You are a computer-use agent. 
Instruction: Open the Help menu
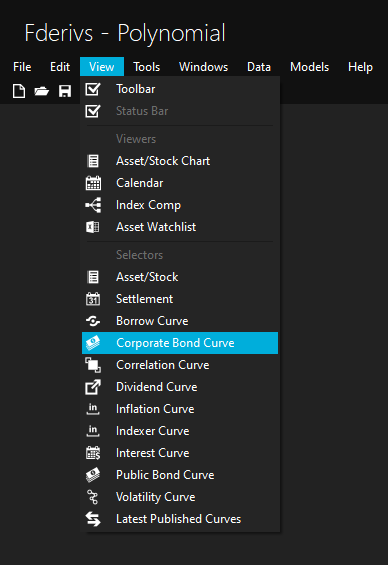(360, 67)
